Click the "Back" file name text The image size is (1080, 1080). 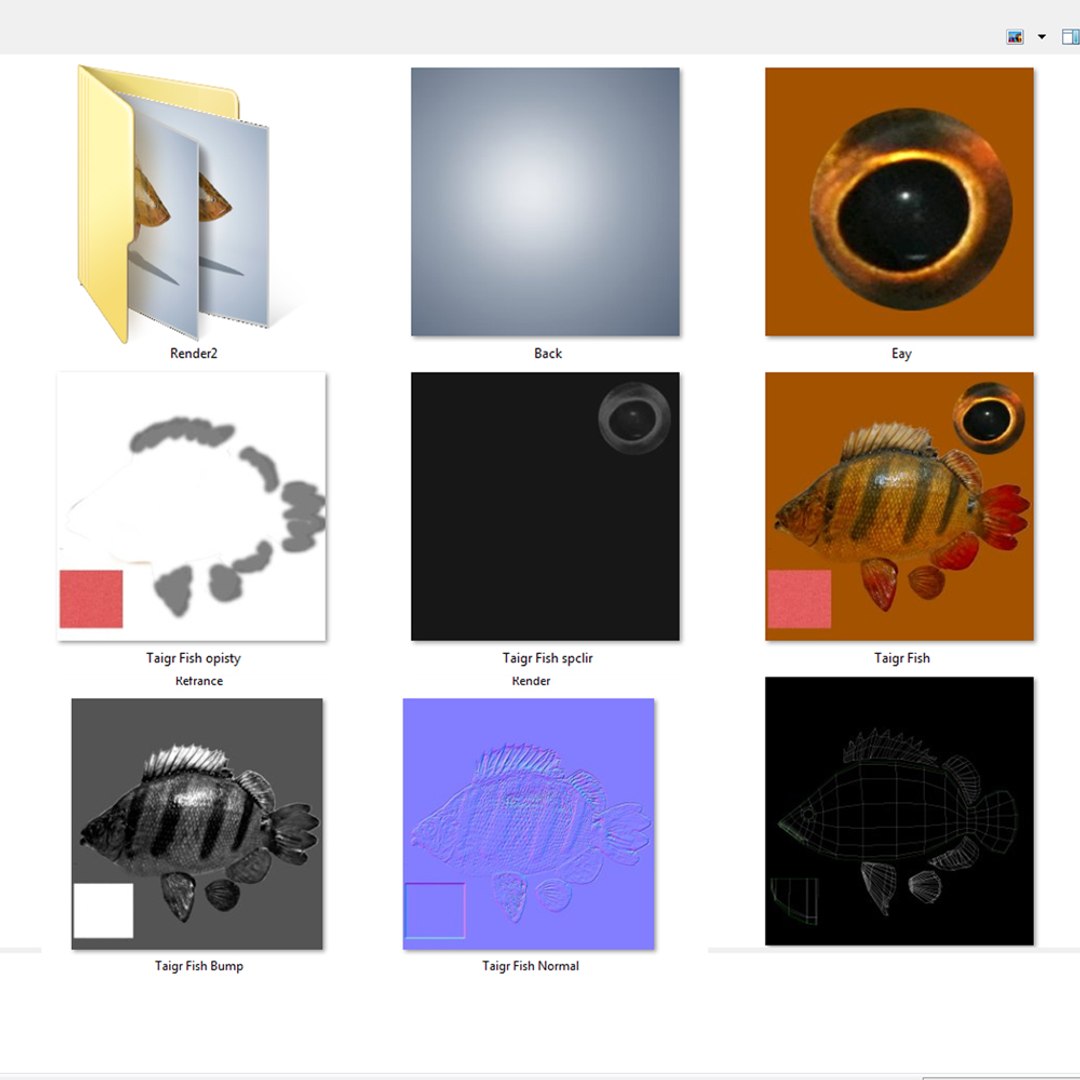coord(548,353)
